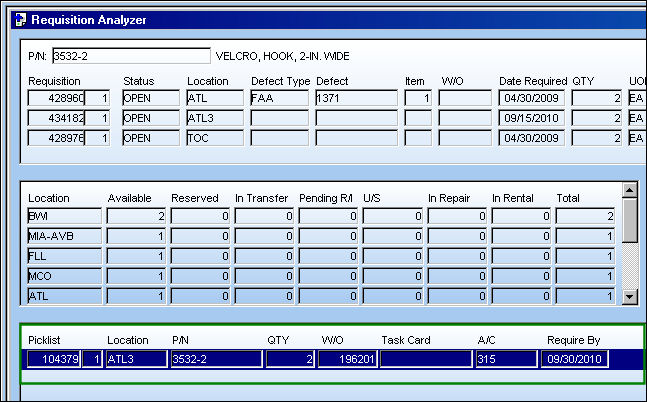
Task: Click the scroll up arrow in inventory list
Action: click(x=630, y=190)
